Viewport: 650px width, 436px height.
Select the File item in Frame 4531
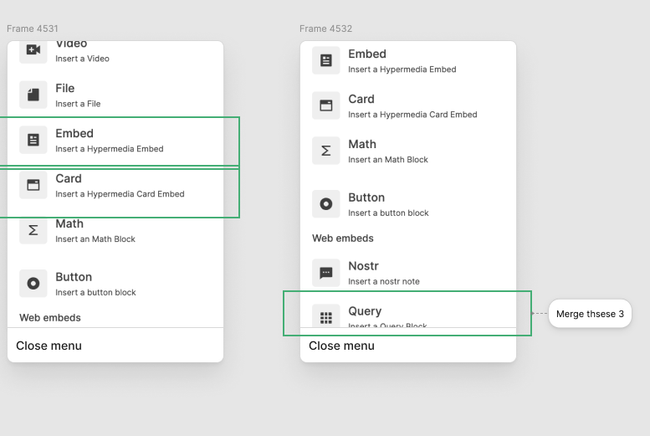tap(115, 95)
